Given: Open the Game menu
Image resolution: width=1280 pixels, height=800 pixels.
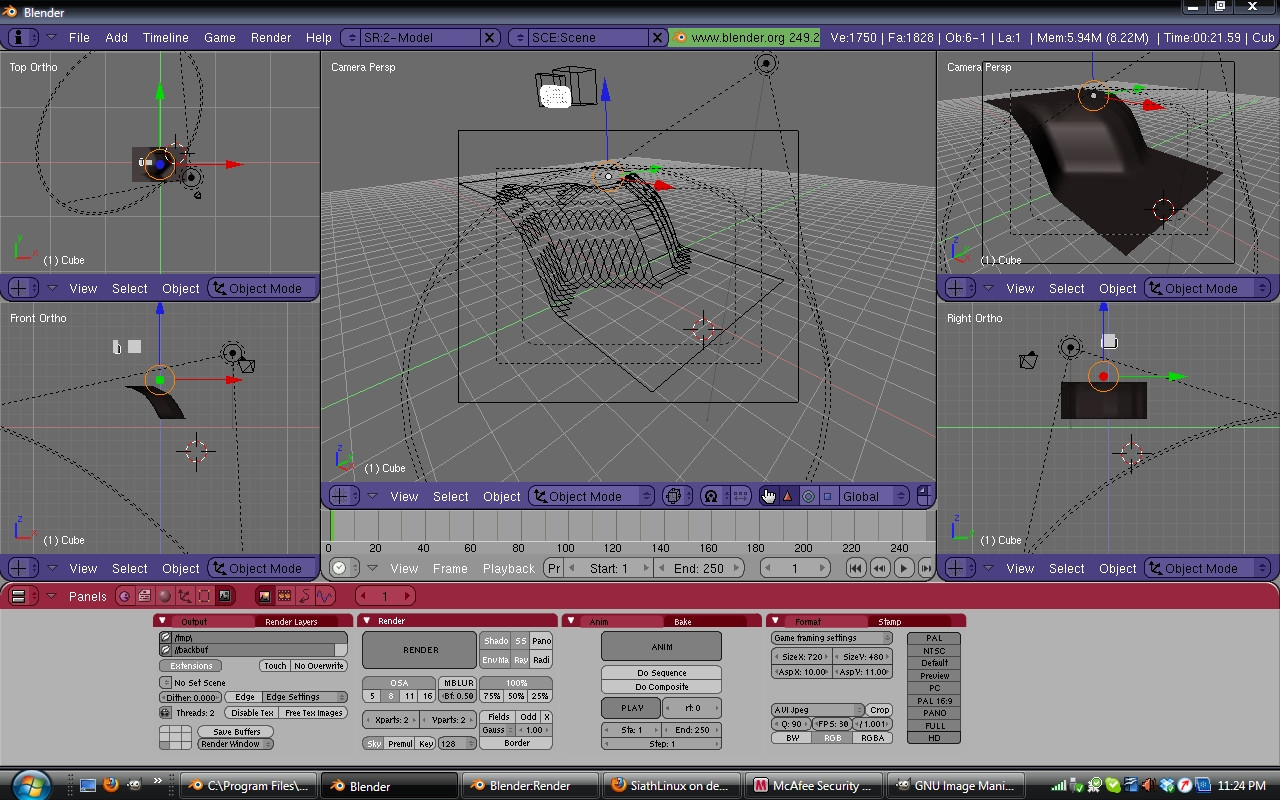Looking at the screenshot, I should (x=220, y=37).
